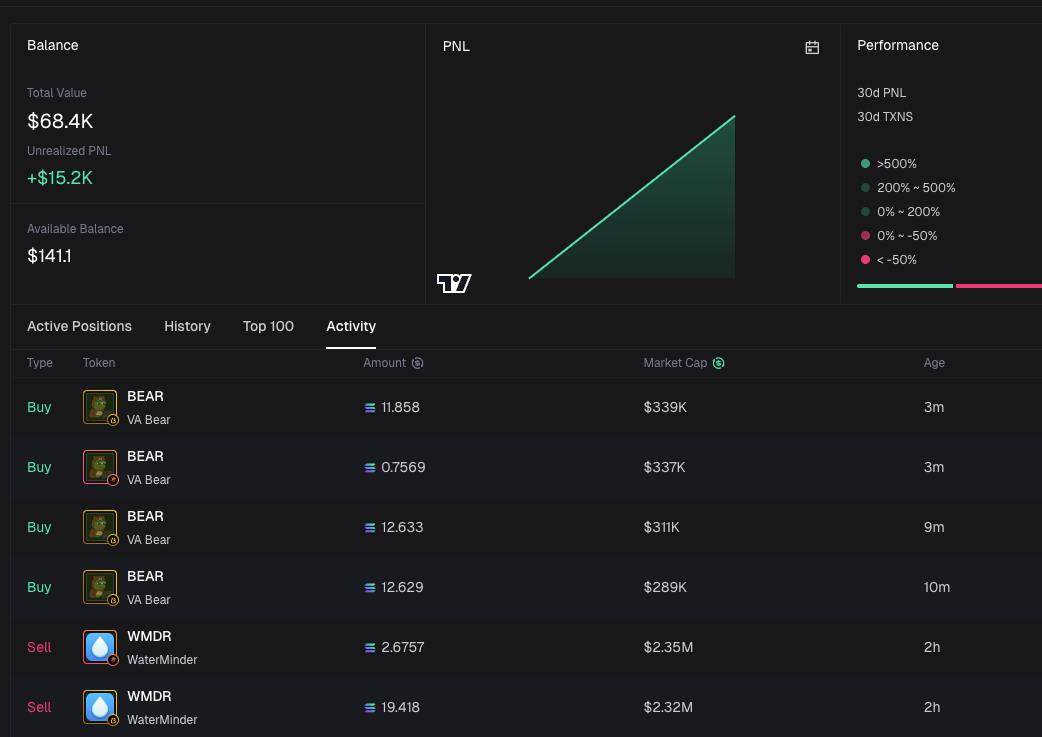Click the Performance panel title
Image resolution: width=1042 pixels, height=737 pixels.
[x=898, y=45]
